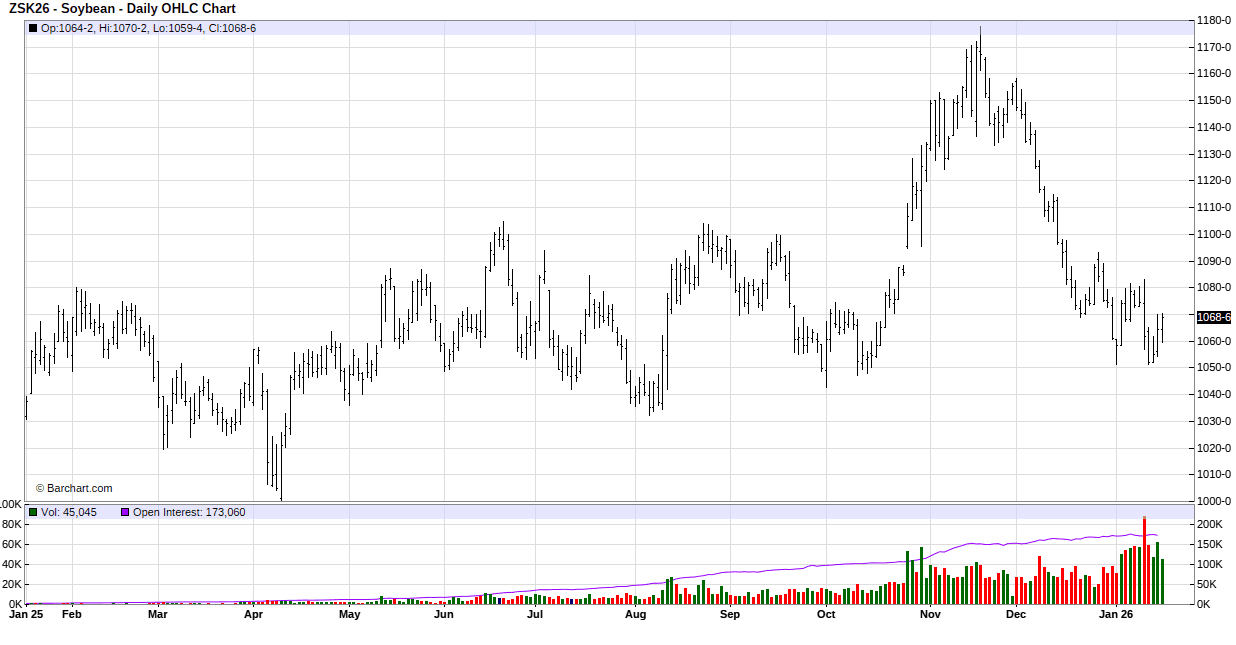Viewport: 1236px width, 645px height.
Task: Click the black OHLC legend square
Action: click(33, 28)
